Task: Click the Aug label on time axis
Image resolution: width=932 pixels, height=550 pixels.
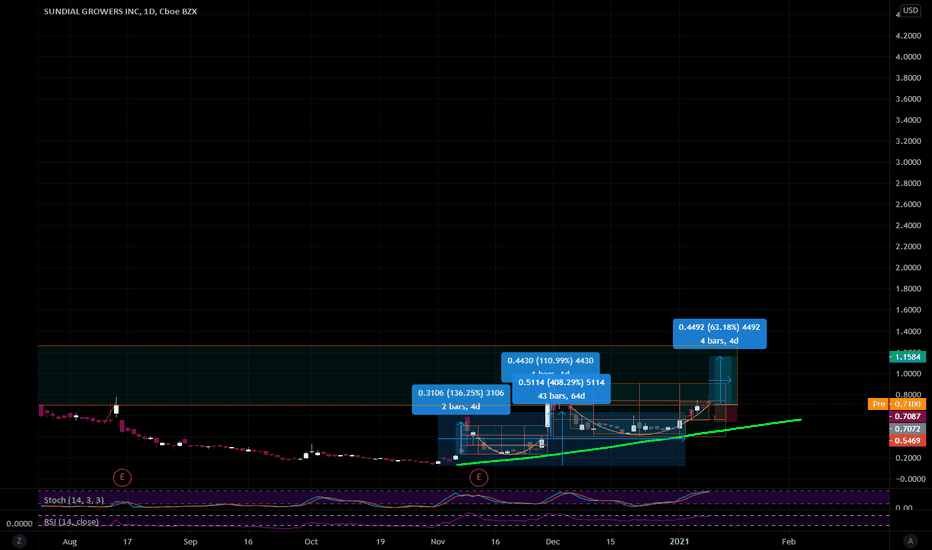Action: pyautogui.click(x=70, y=542)
